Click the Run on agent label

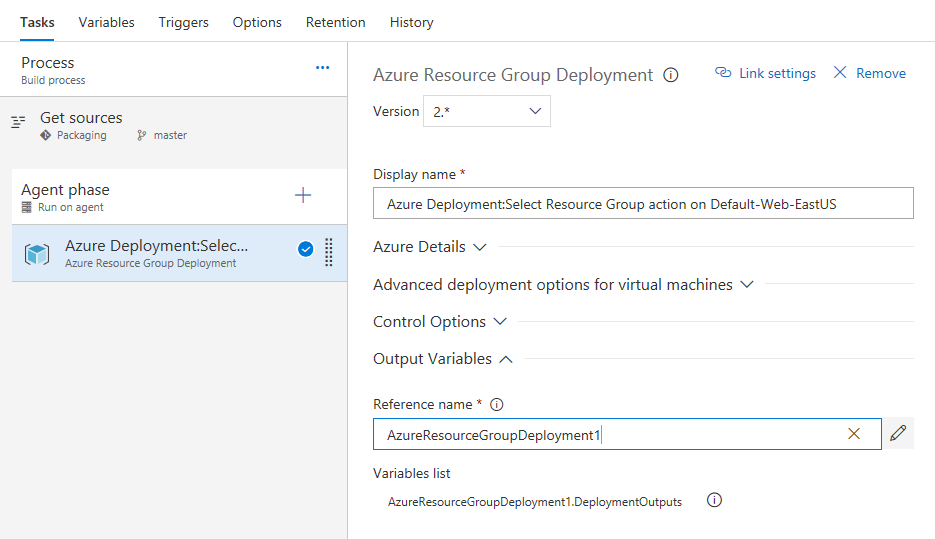click(71, 207)
